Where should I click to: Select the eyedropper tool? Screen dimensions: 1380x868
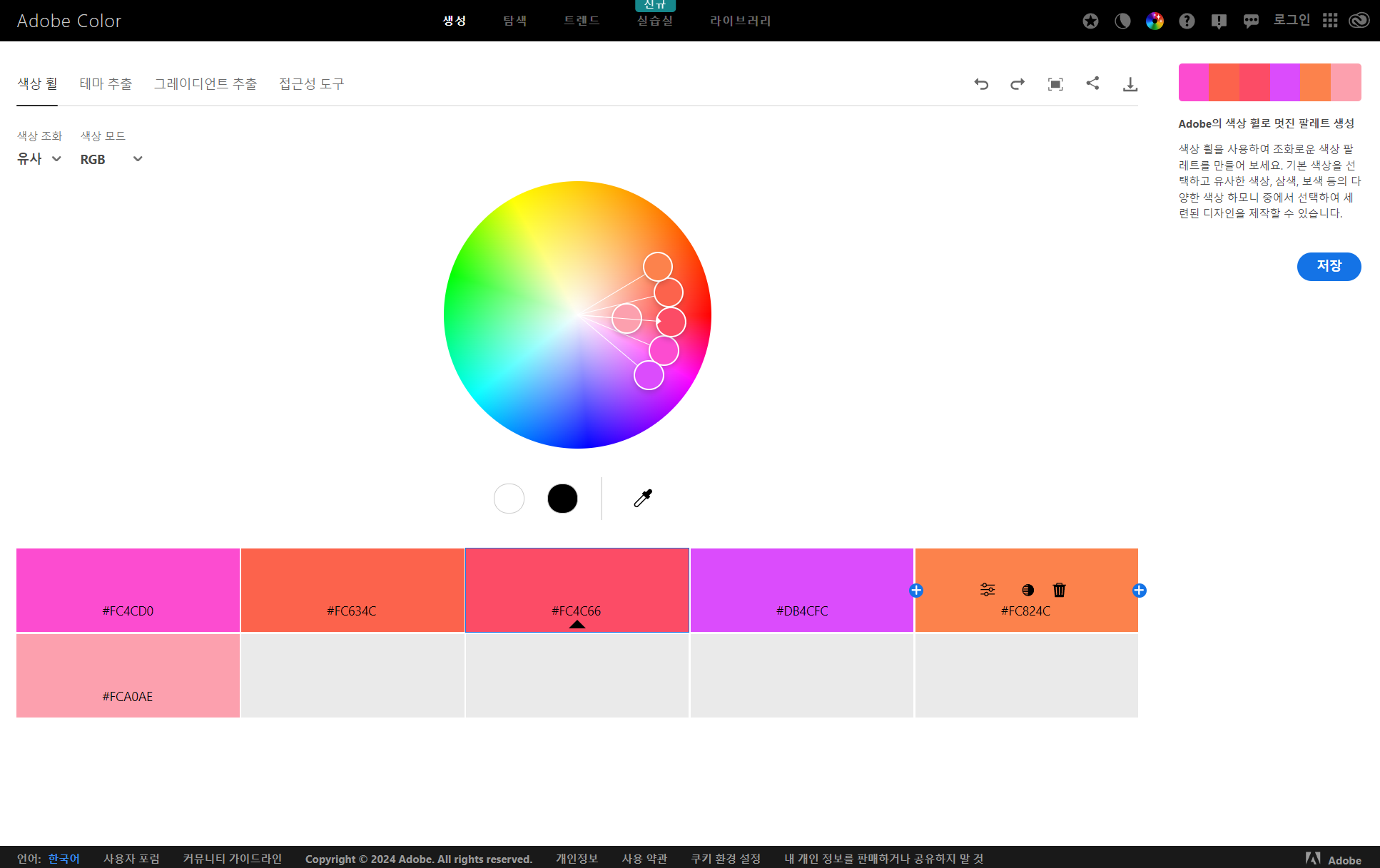643,498
